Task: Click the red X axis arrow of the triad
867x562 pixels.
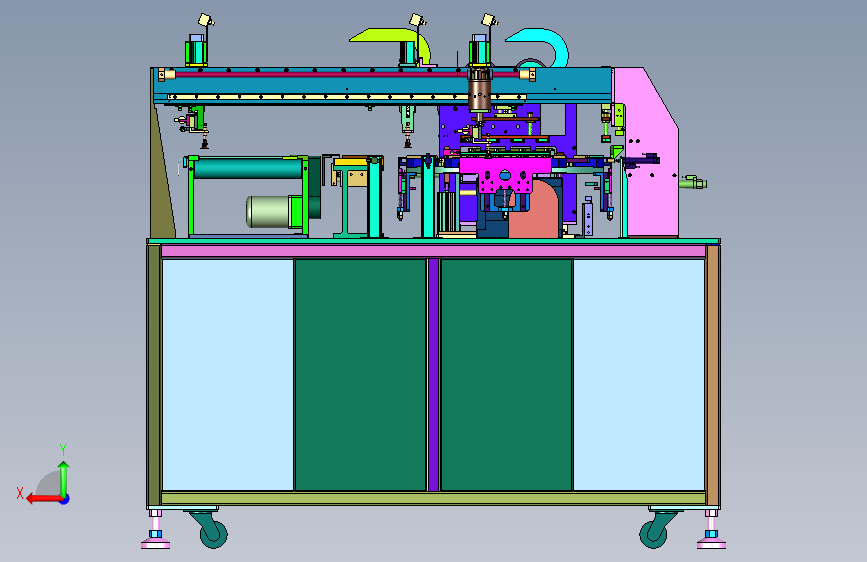Action: click(x=44, y=499)
